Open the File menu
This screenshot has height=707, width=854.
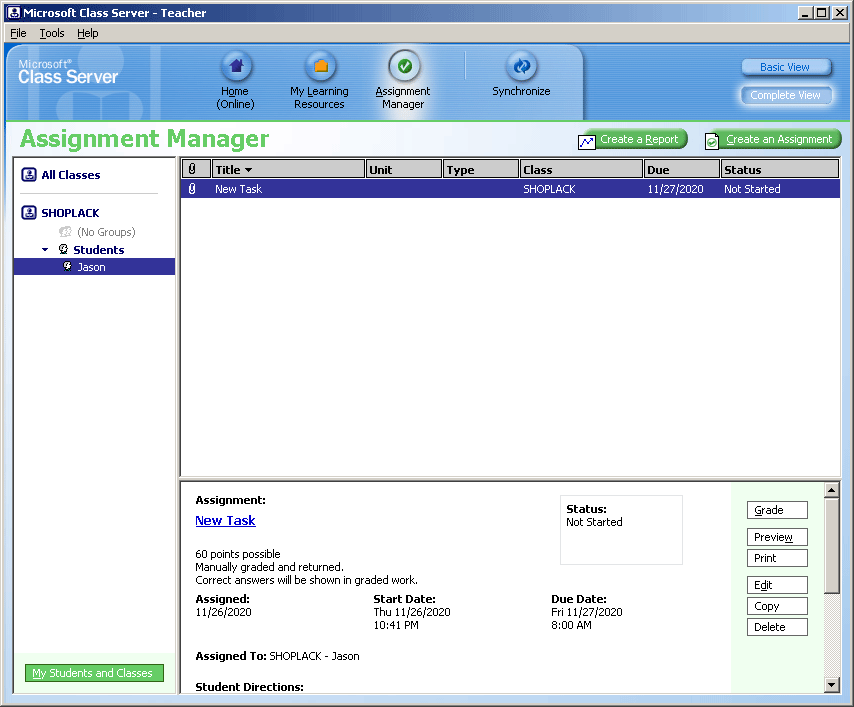[x=18, y=33]
